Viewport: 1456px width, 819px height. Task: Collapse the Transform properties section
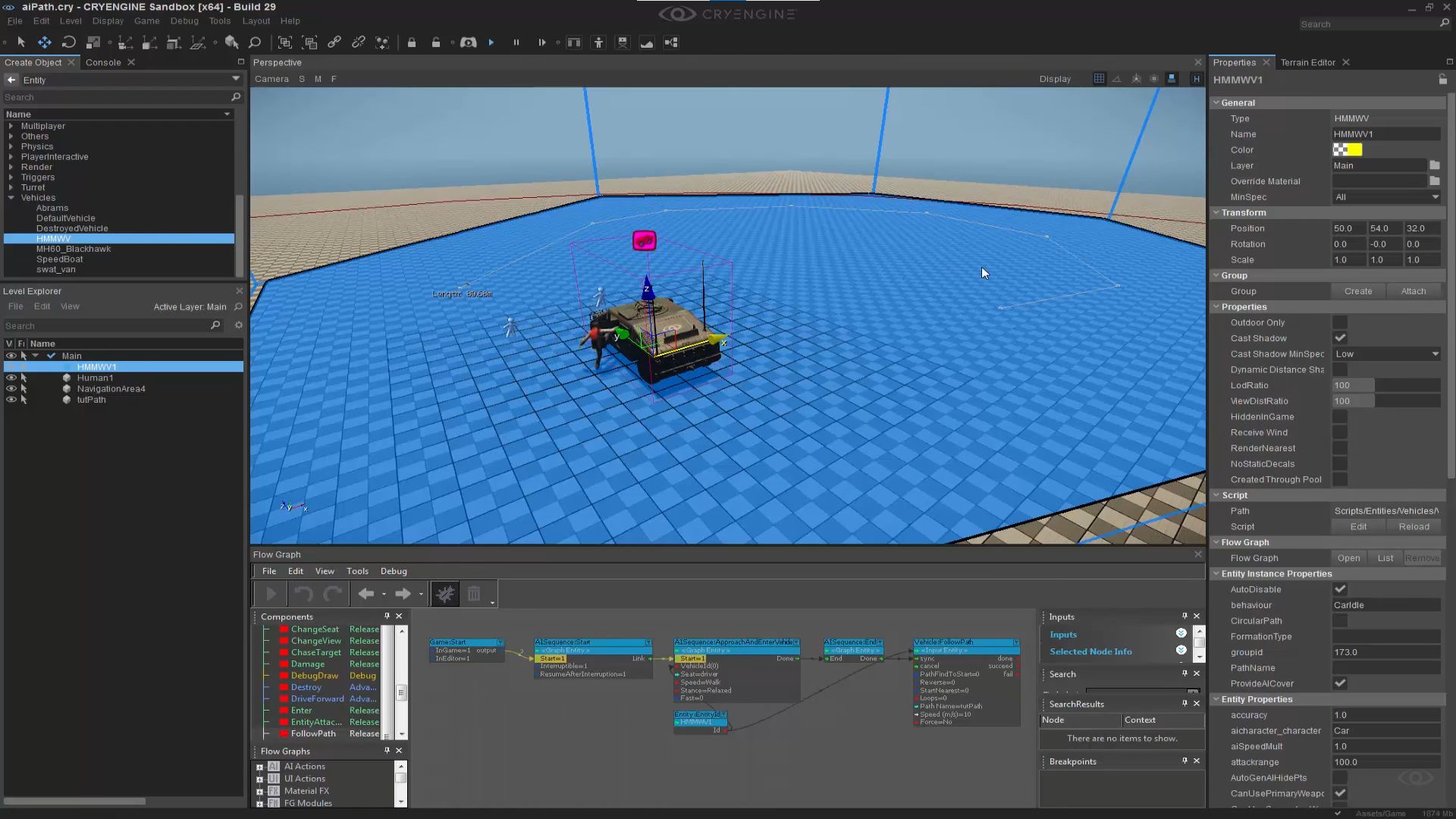tap(1216, 212)
